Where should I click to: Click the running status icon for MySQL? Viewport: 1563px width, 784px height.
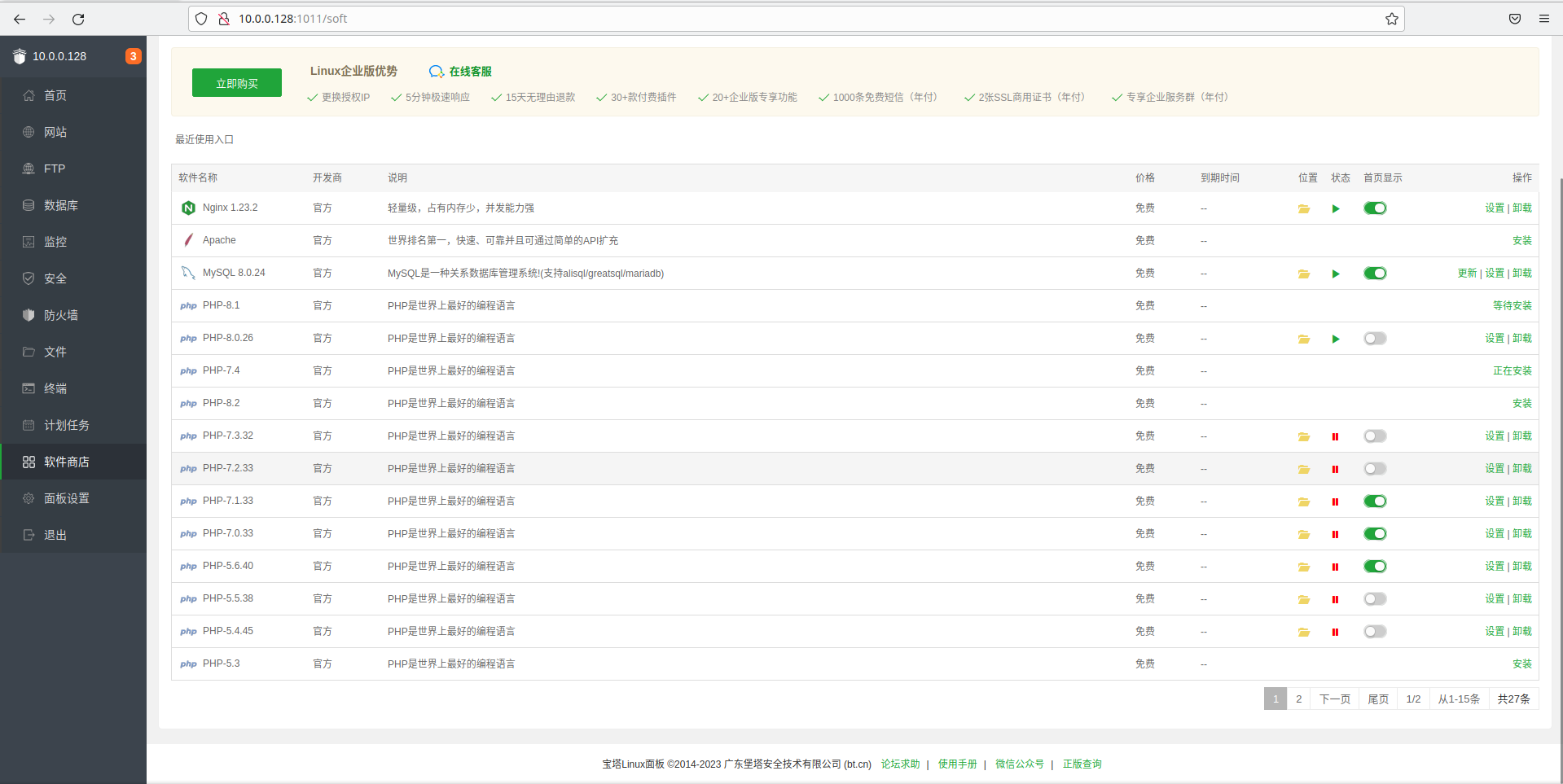point(1336,274)
